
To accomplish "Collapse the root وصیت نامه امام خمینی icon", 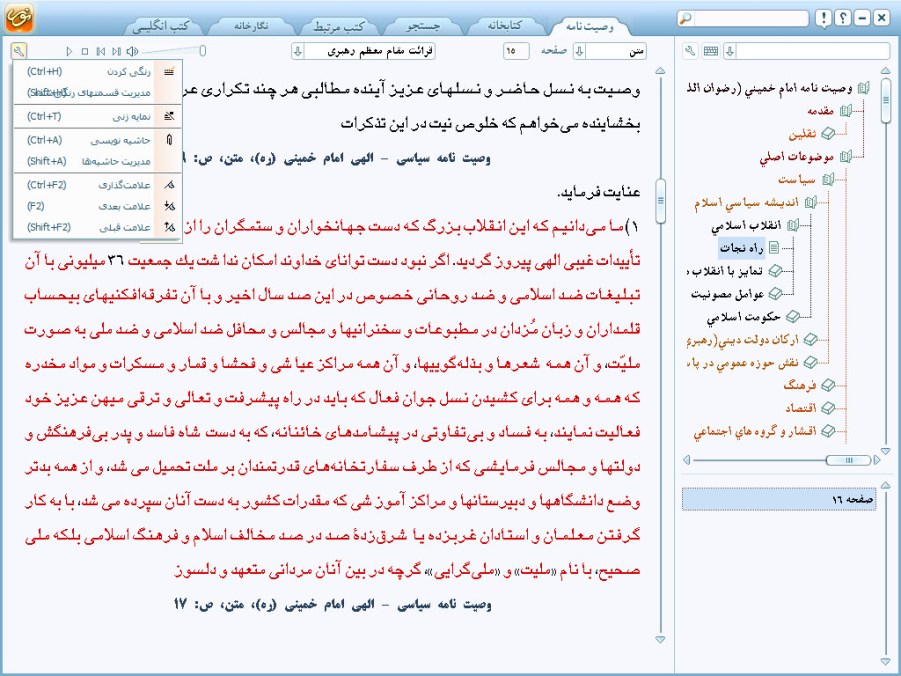I will (863, 88).
